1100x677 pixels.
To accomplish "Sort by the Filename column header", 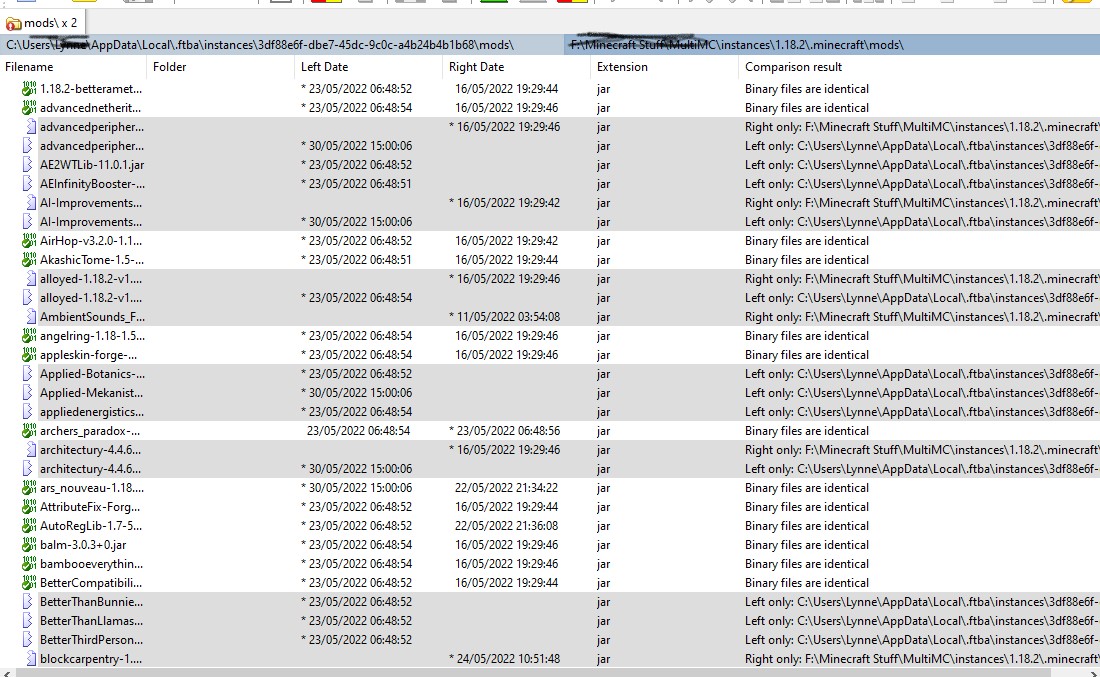I will click(74, 67).
